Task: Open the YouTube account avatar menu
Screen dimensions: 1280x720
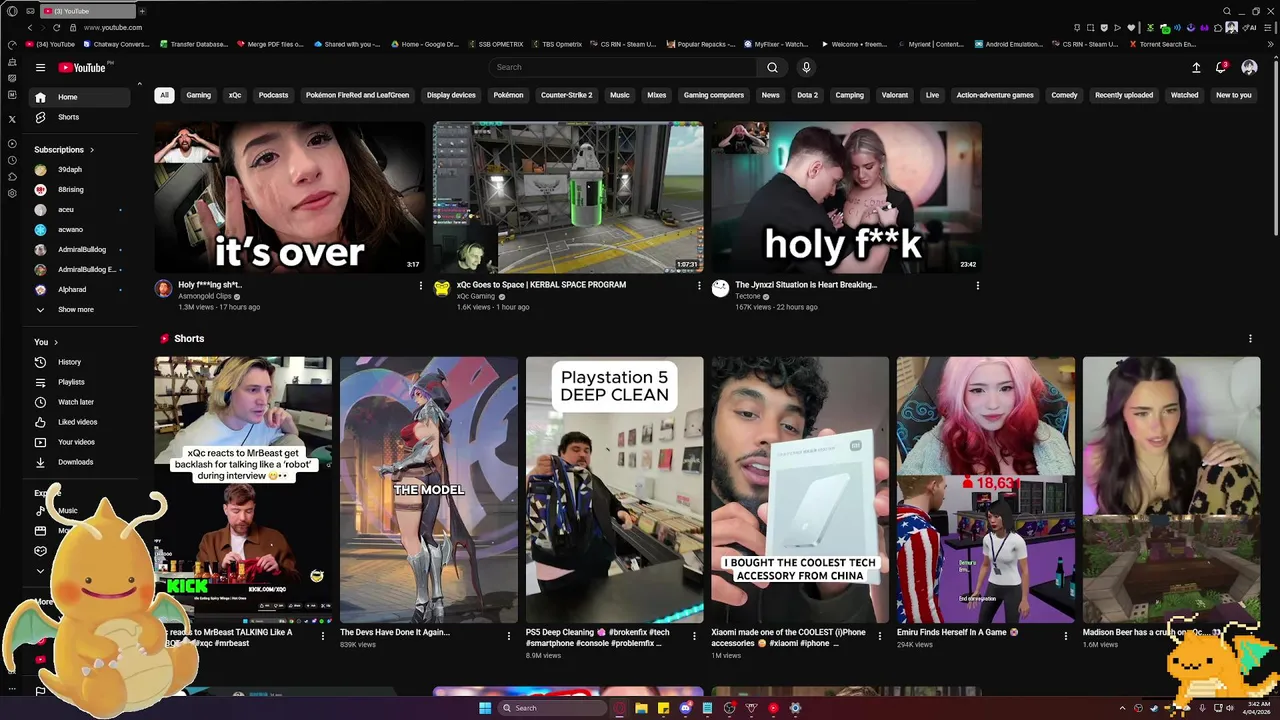Action: pos(1249,67)
